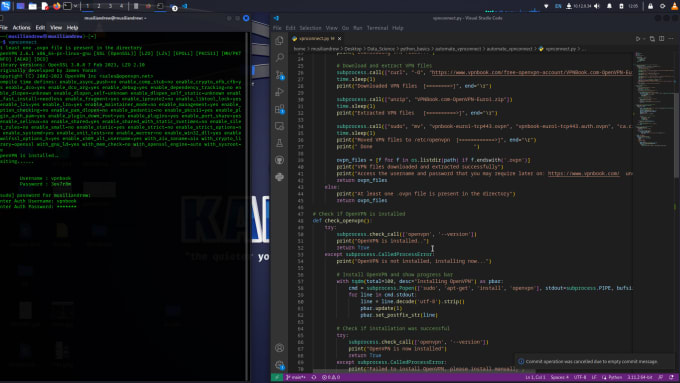Open the Remote Explorer view
Screen dimensions: 680x383
279,126
